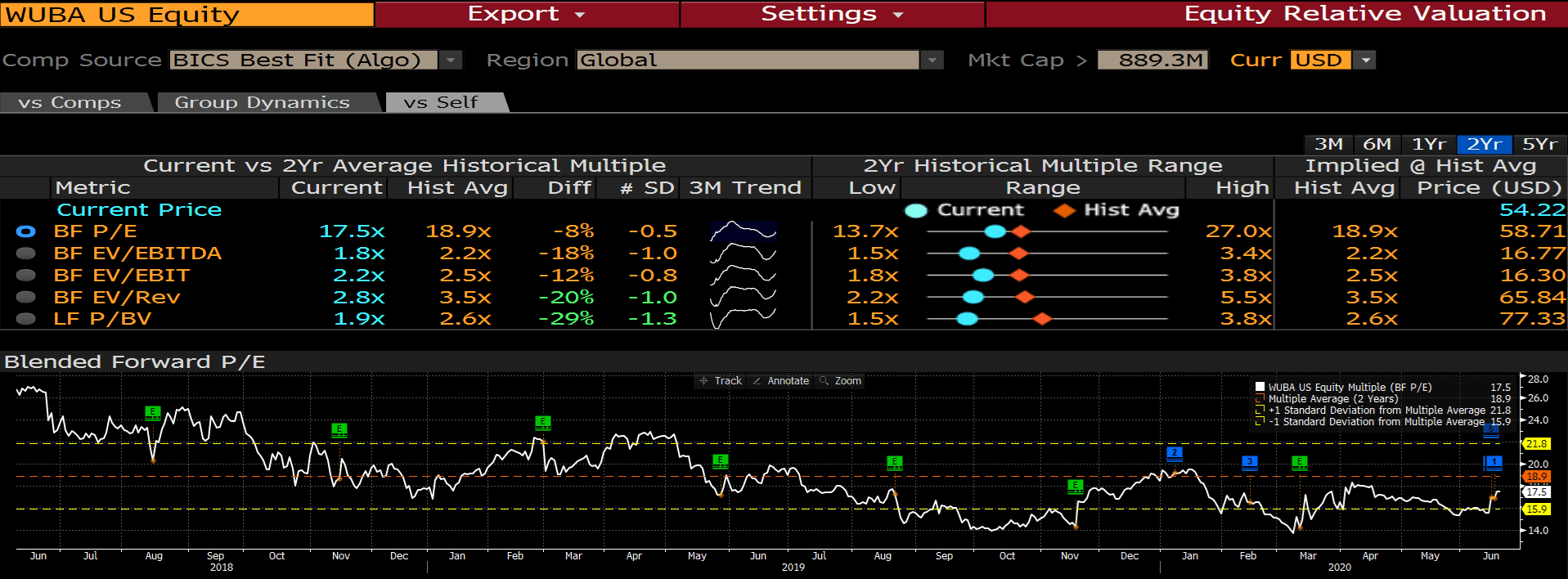1568x579 pixels.
Task: Open the currency USD dropdown arrow
Action: coord(1364,61)
